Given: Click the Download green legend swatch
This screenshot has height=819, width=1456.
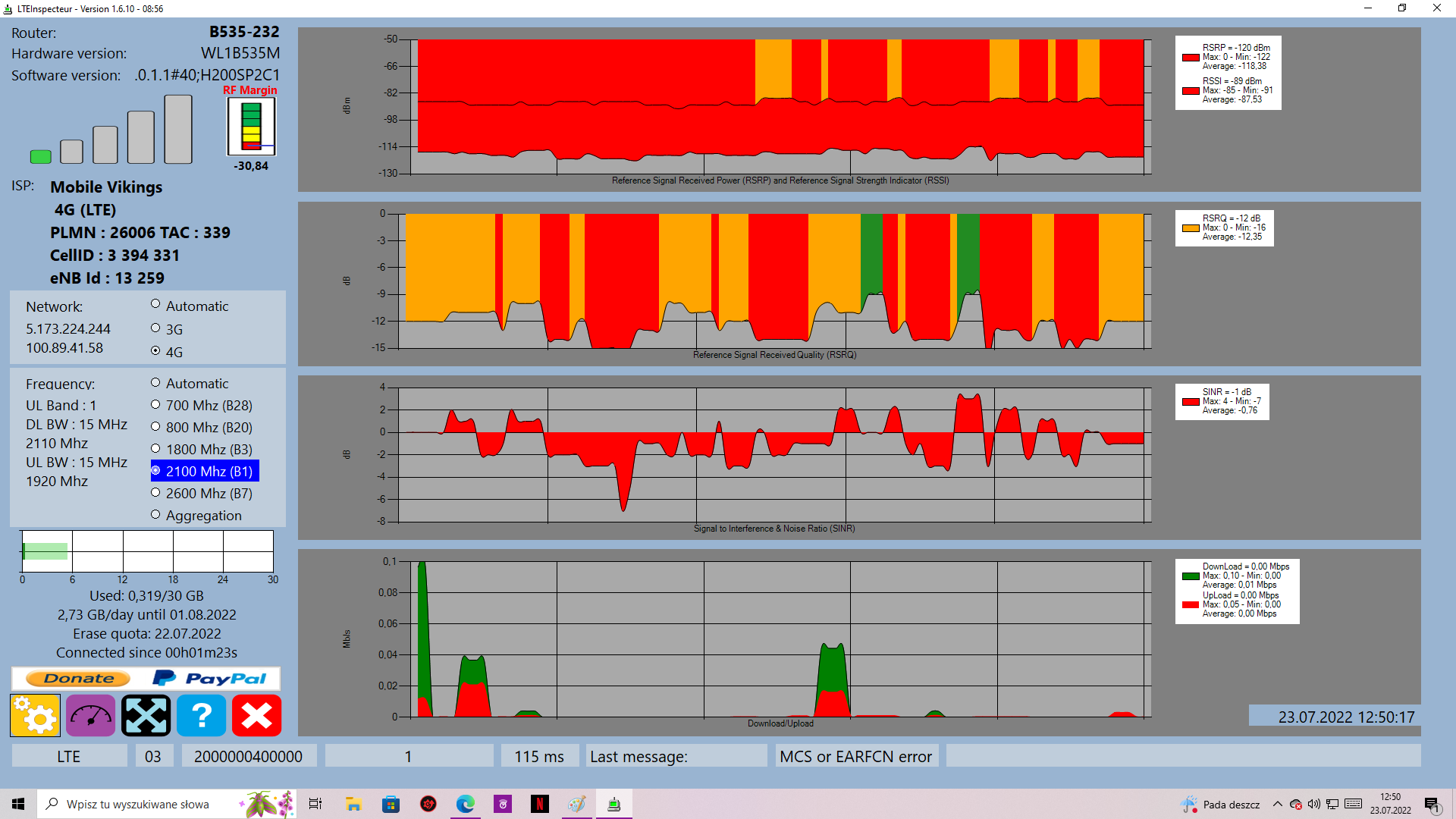Looking at the screenshot, I should coord(1191,576).
